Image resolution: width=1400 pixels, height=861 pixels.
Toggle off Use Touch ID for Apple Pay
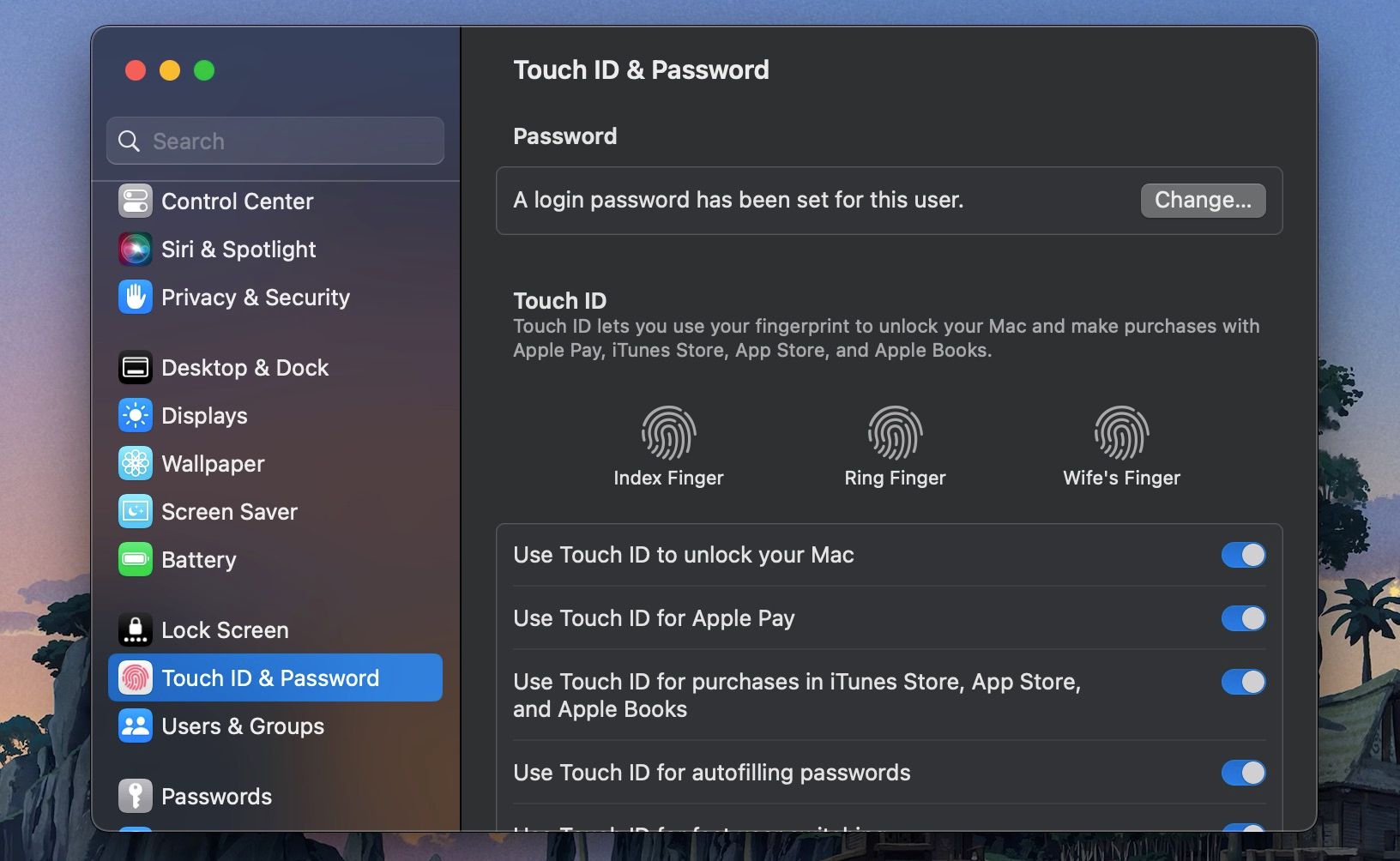pos(1243,618)
